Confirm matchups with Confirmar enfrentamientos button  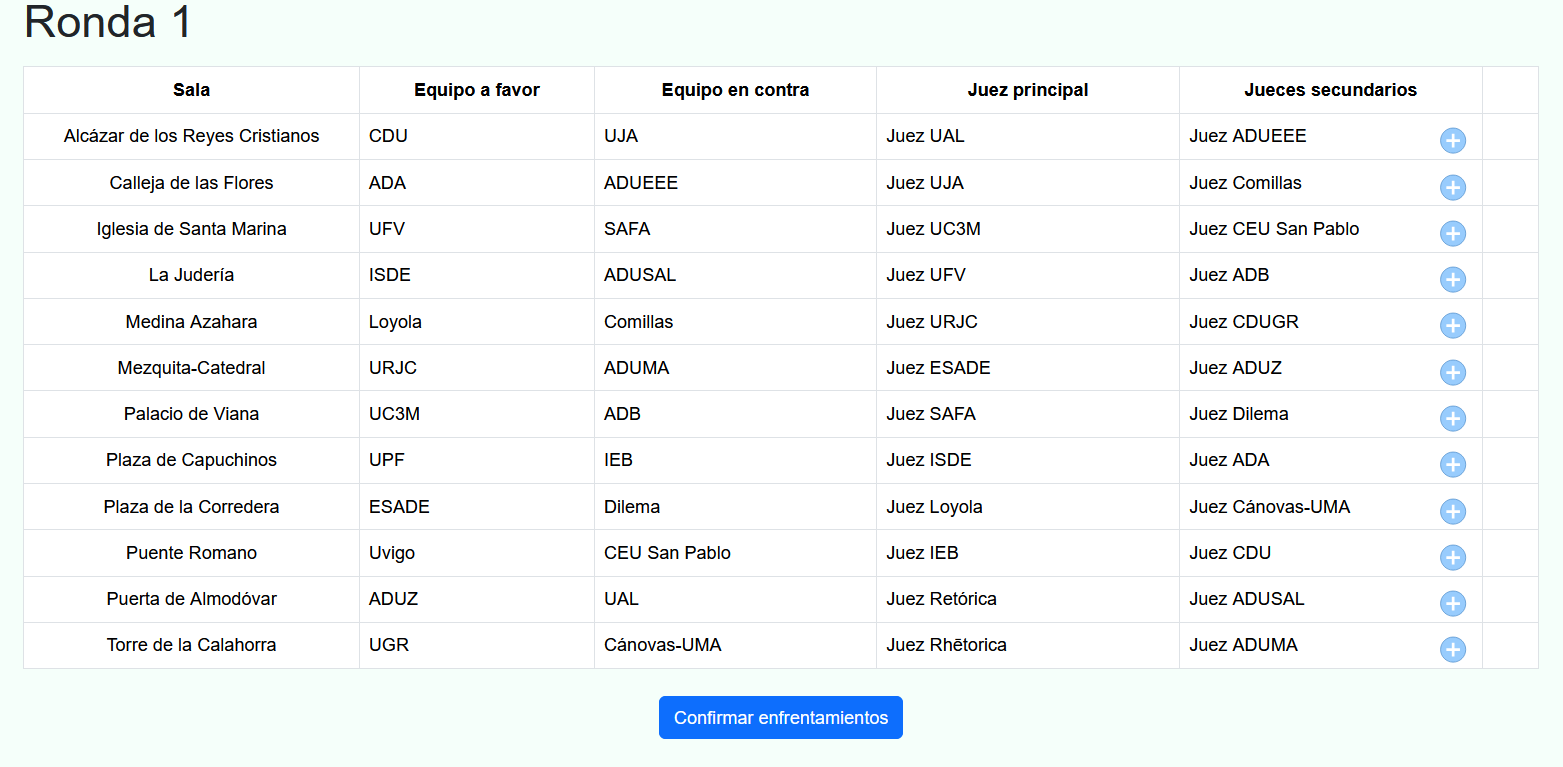[x=781, y=718]
